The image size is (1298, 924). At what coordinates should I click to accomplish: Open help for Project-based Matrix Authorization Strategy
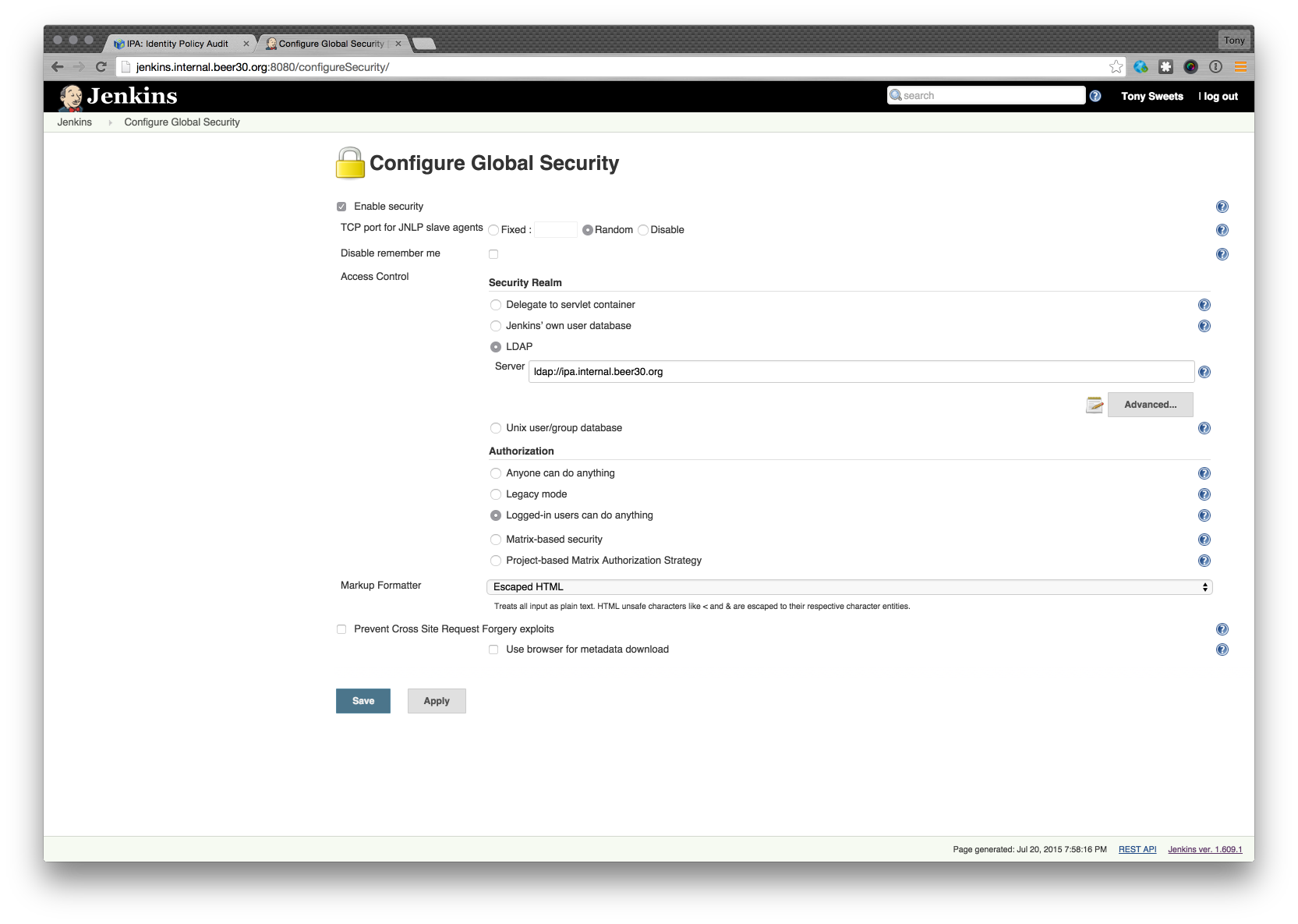coord(1204,561)
